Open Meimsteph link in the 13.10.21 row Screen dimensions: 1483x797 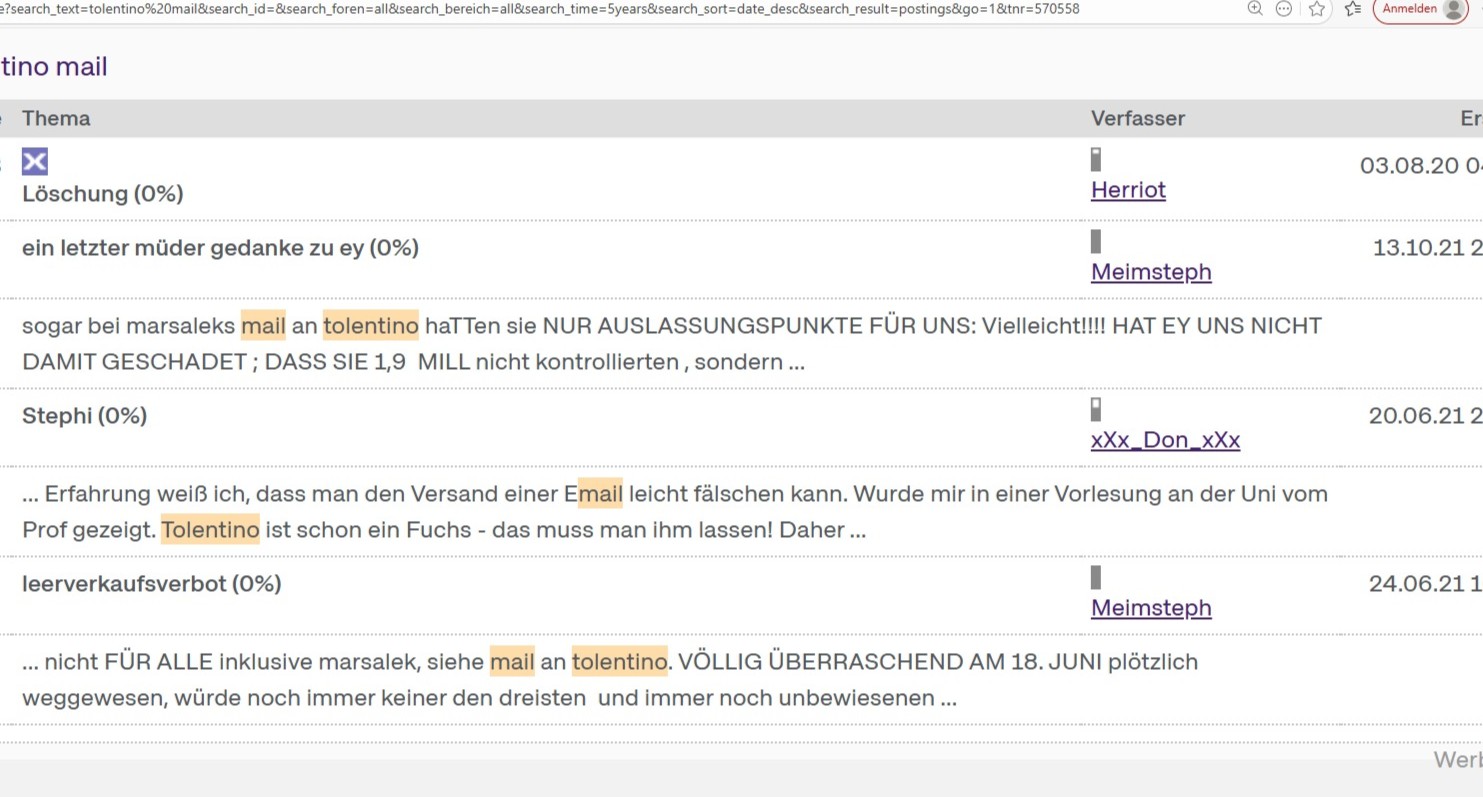point(1151,272)
